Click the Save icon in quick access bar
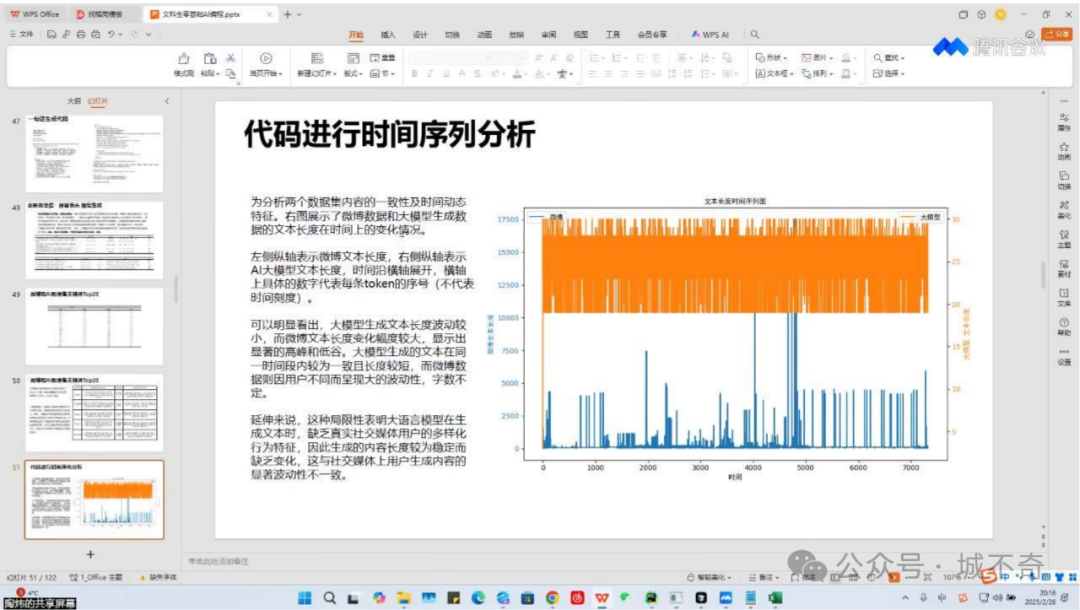This screenshot has width=1080, height=610. [52, 34]
